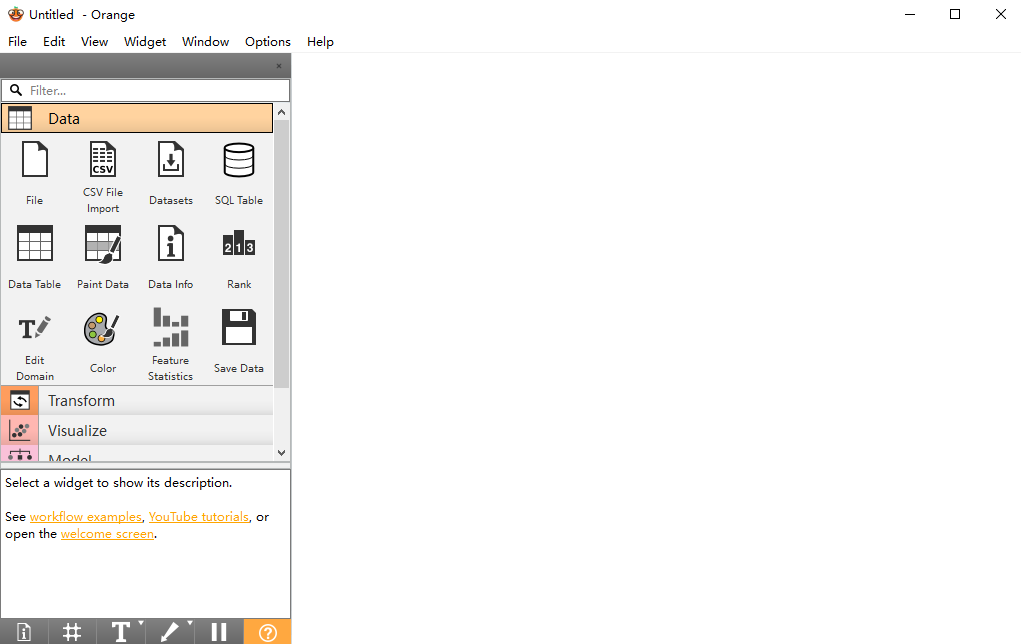Click the toolbox scrollbar up arrow
The image size is (1021, 644).
click(x=281, y=112)
